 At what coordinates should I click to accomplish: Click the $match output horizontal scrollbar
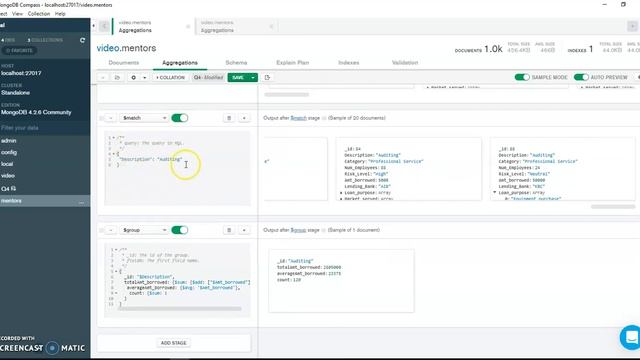click(613, 207)
